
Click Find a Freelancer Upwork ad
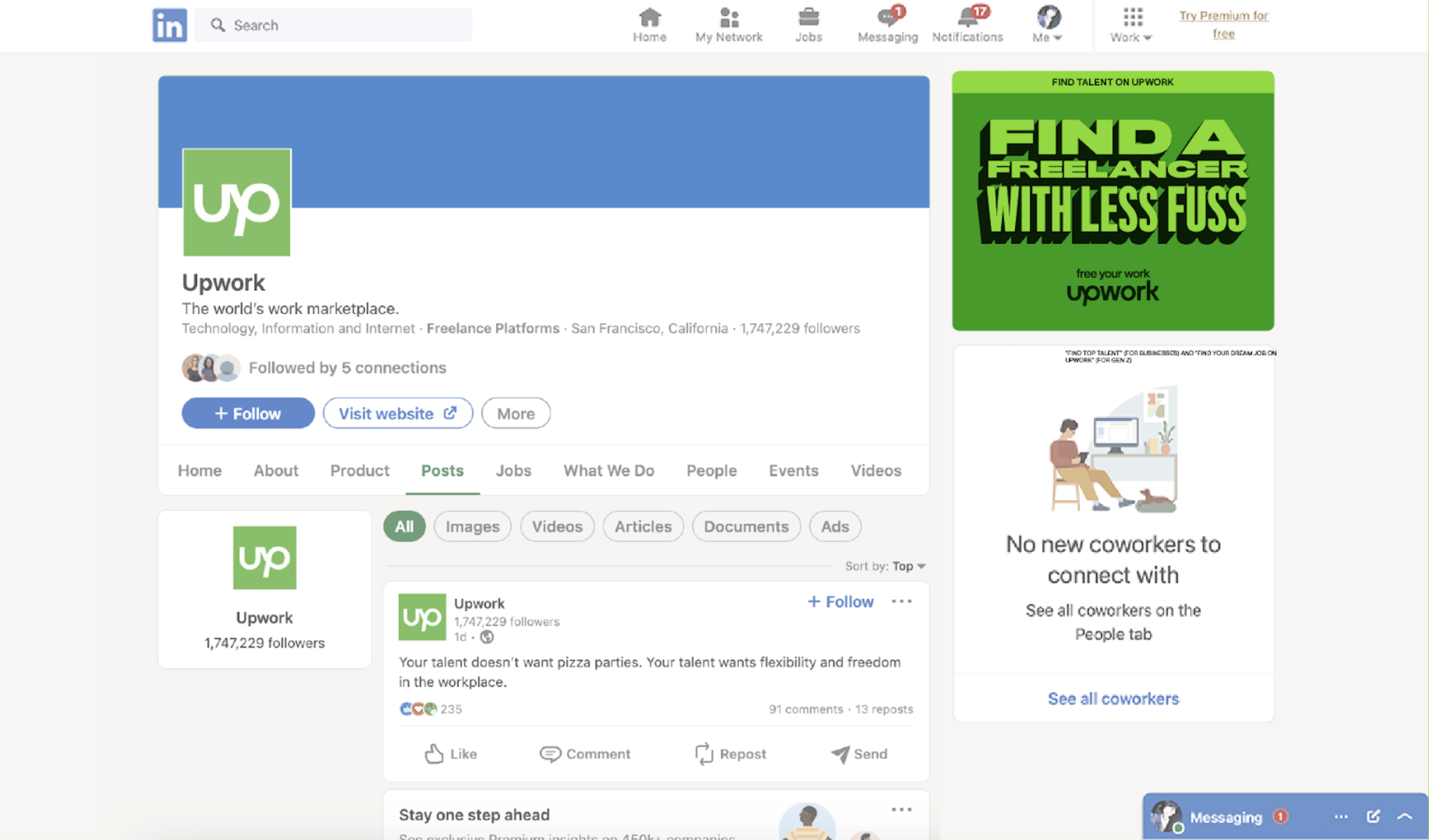[1113, 201]
